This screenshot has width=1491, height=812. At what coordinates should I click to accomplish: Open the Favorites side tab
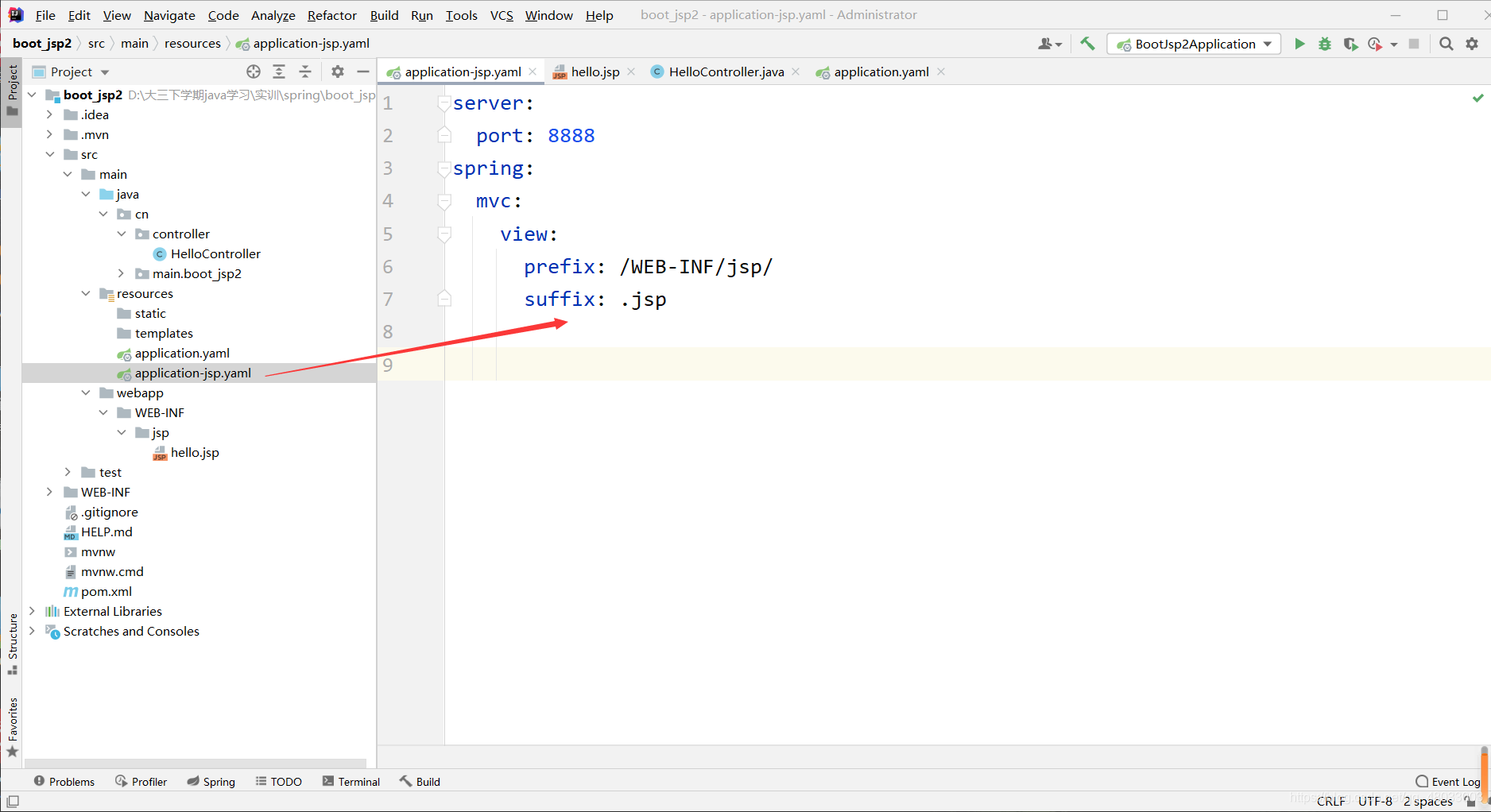click(x=12, y=727)
